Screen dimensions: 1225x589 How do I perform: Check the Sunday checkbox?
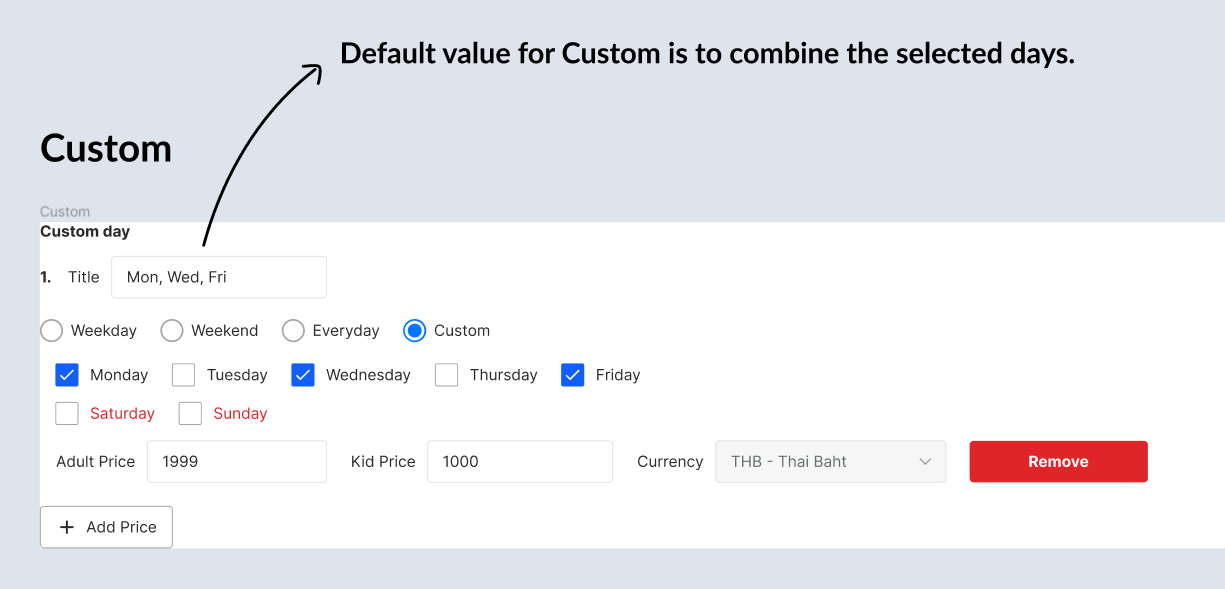[x=190, y=413]
